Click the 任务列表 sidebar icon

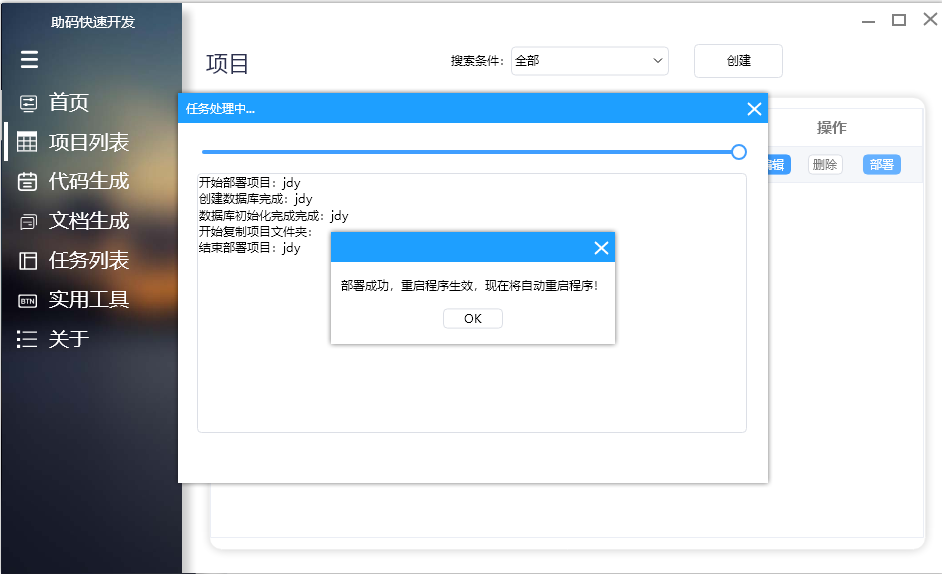click(x=28, y=261)
